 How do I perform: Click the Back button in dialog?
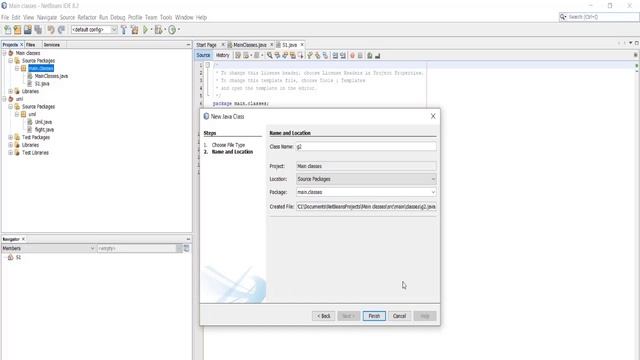(x=324, y=316)
